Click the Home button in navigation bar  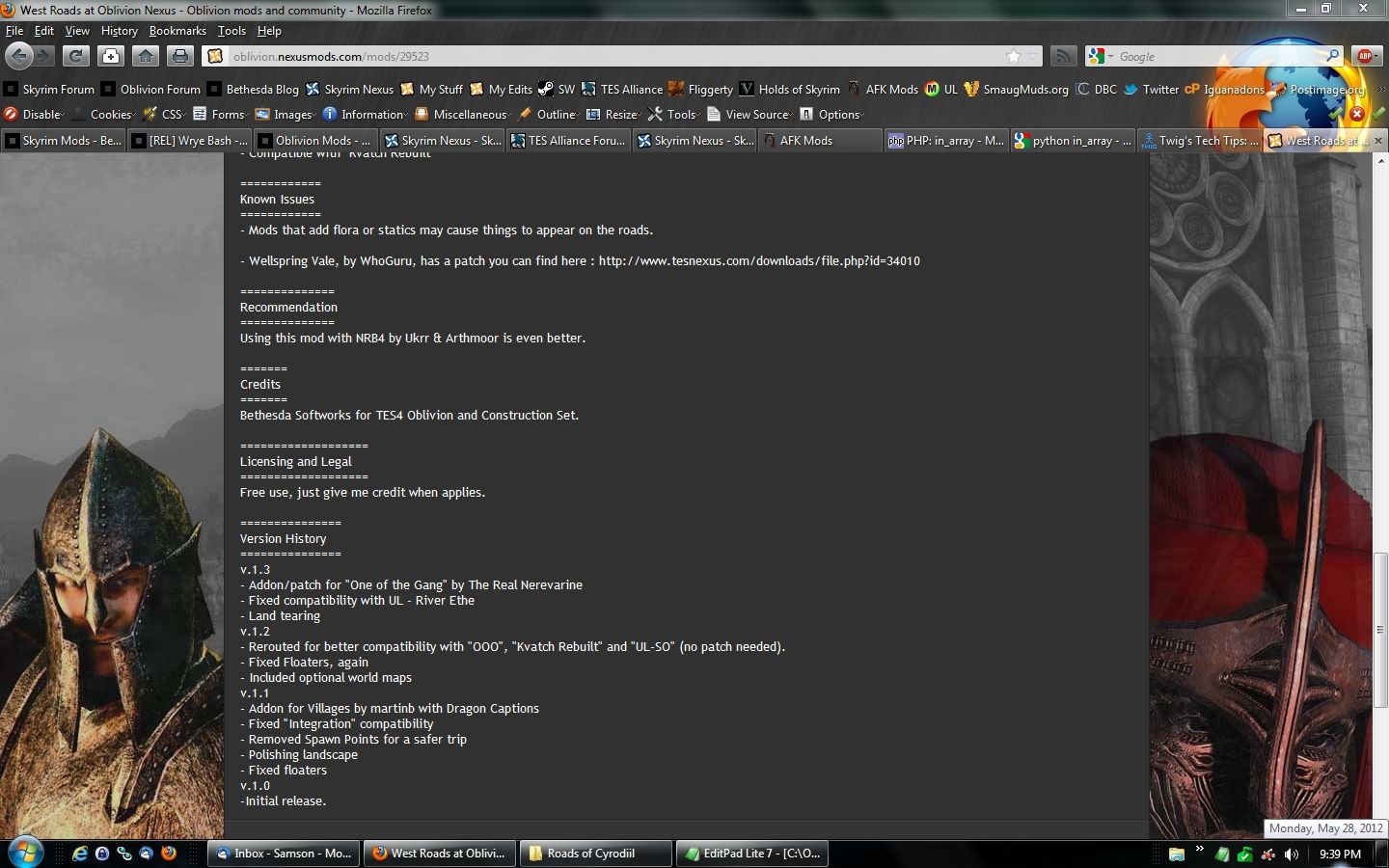(146, 56)
